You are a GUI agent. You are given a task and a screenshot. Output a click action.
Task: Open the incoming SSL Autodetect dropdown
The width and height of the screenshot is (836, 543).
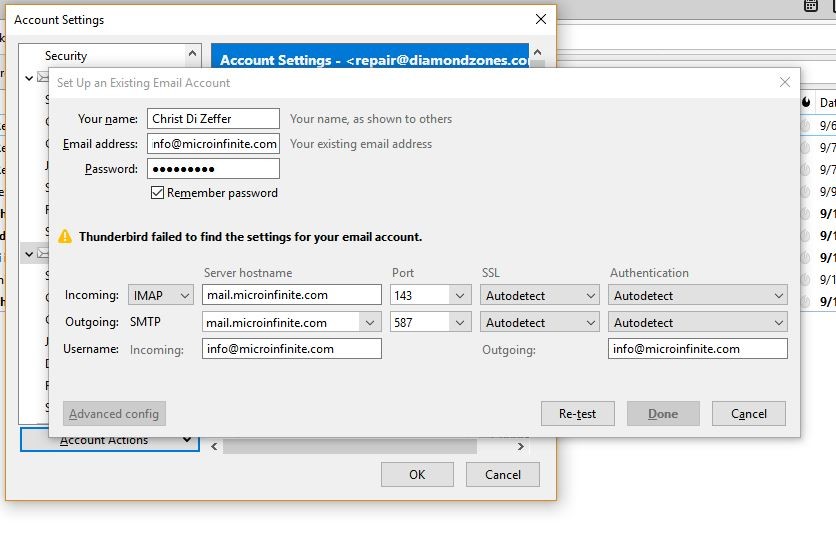(x=540, y=295)
